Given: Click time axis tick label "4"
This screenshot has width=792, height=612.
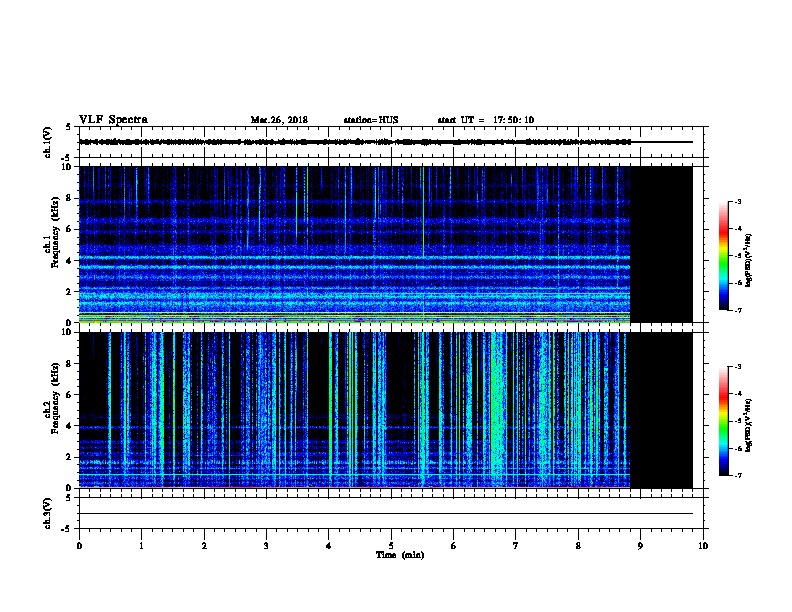Looking at the screenshot, I should [329, 546].
